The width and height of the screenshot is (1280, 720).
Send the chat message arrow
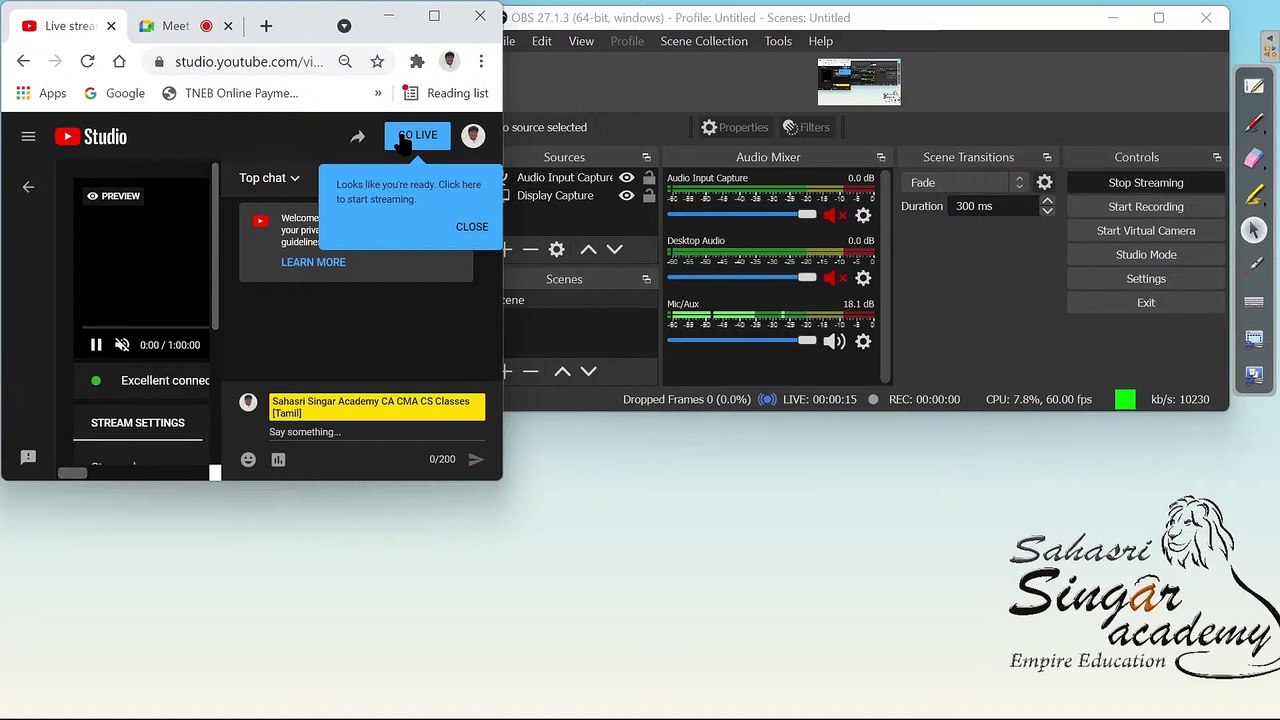pyautogui.click(x=476, y=460)
